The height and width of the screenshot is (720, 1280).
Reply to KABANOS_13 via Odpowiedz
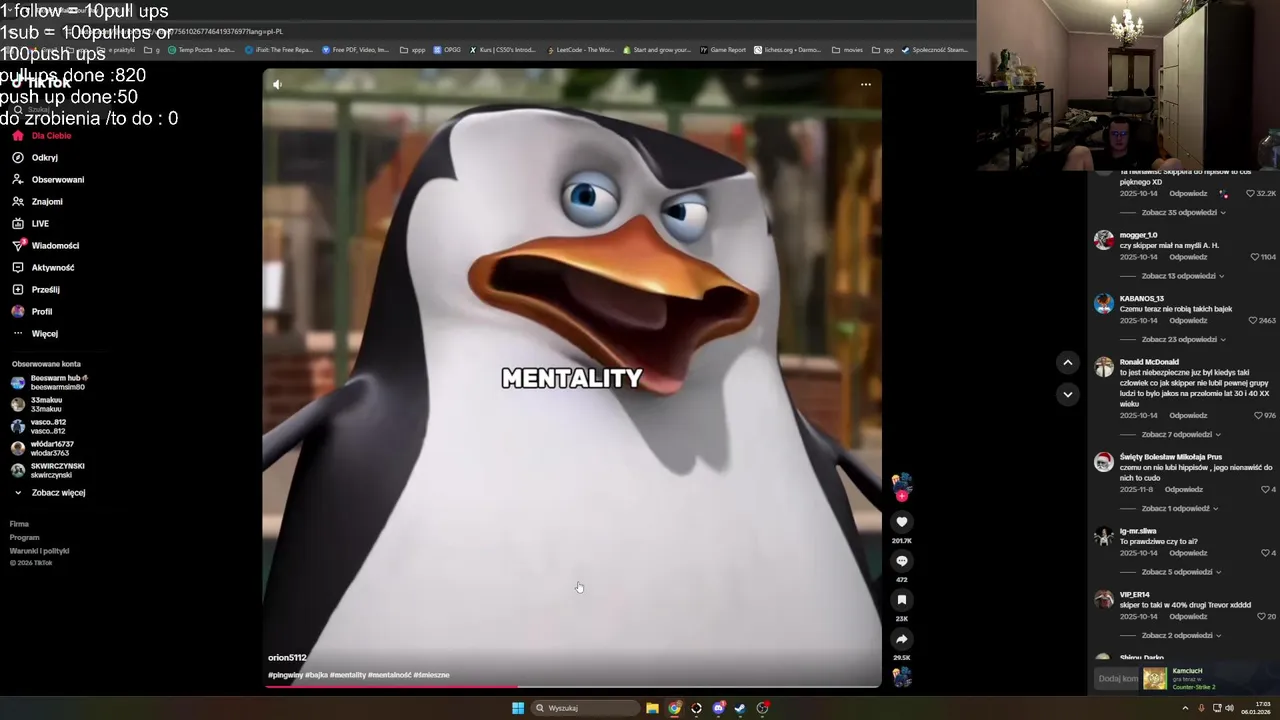(x=1188, y=320)
